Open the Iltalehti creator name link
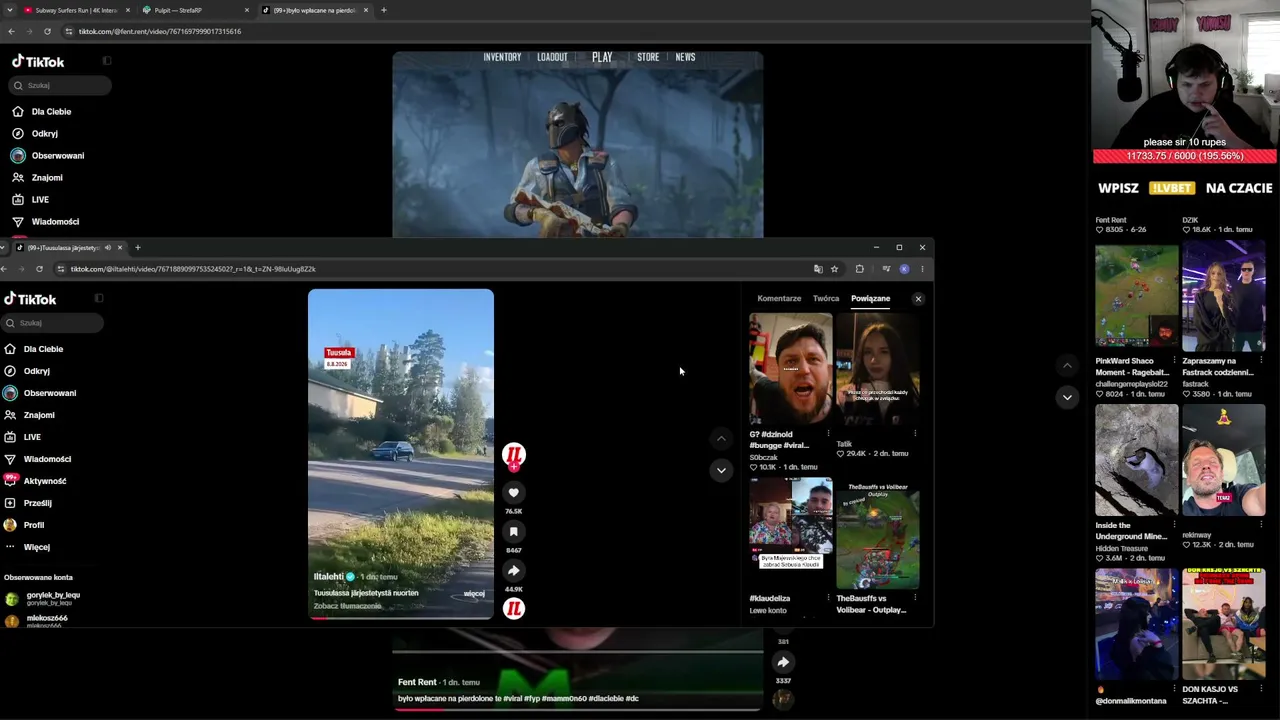Image resolution: width=1280 pixels, height=720 pixels. (329, 577)
